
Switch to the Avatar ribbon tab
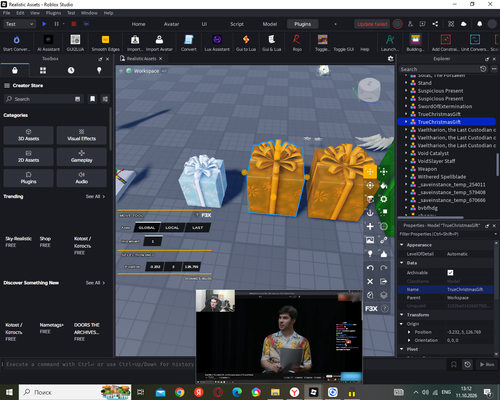point(171,24)
